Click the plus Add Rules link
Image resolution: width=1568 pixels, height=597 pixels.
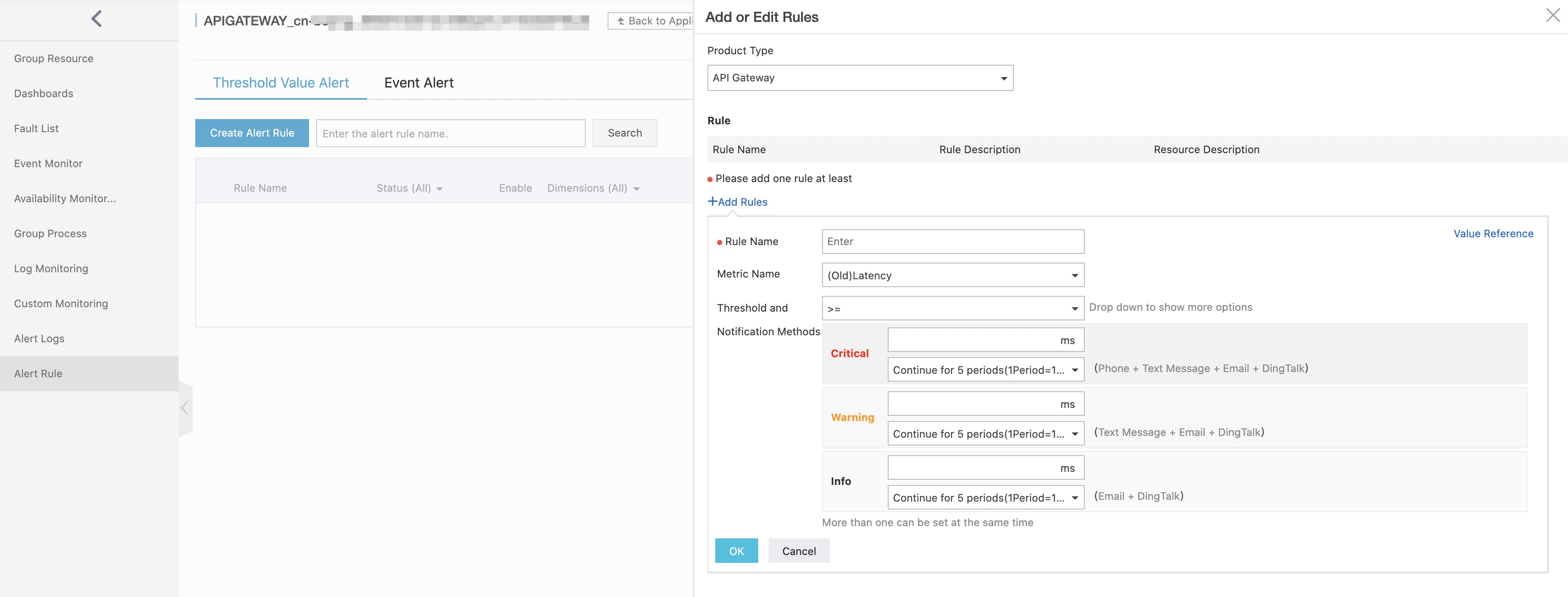(x=738, y=202)
